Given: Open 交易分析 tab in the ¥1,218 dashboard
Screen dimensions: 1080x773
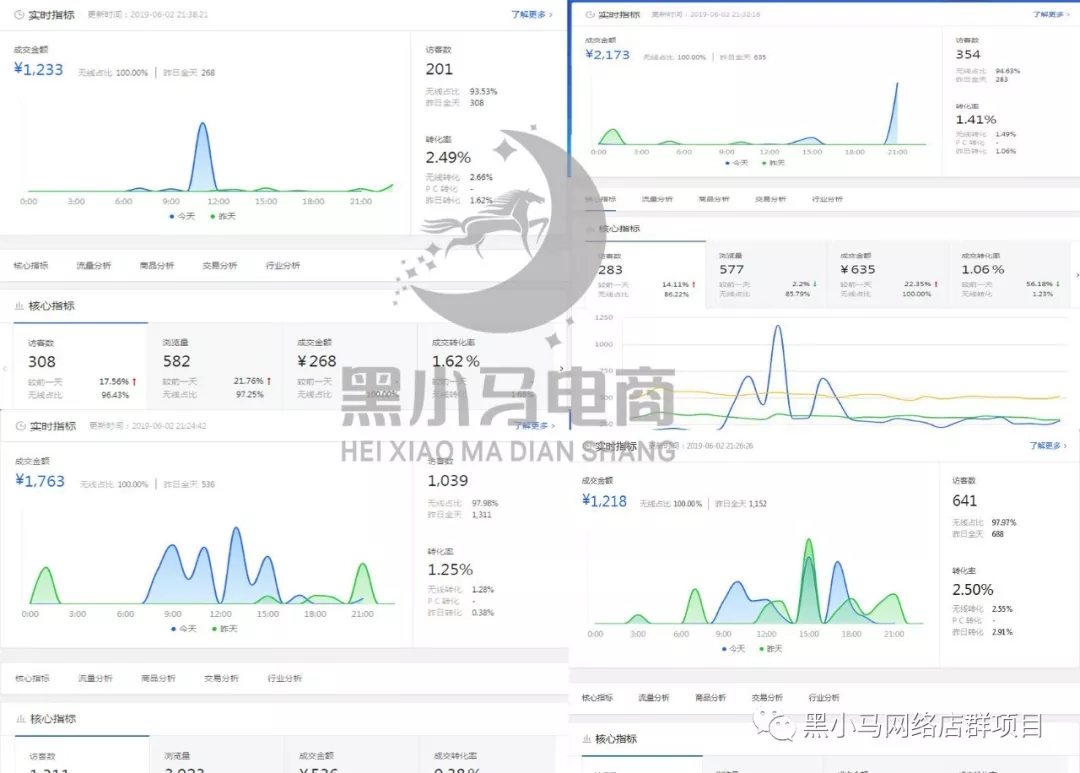Looking at the screenshot, I should [767, 698].
